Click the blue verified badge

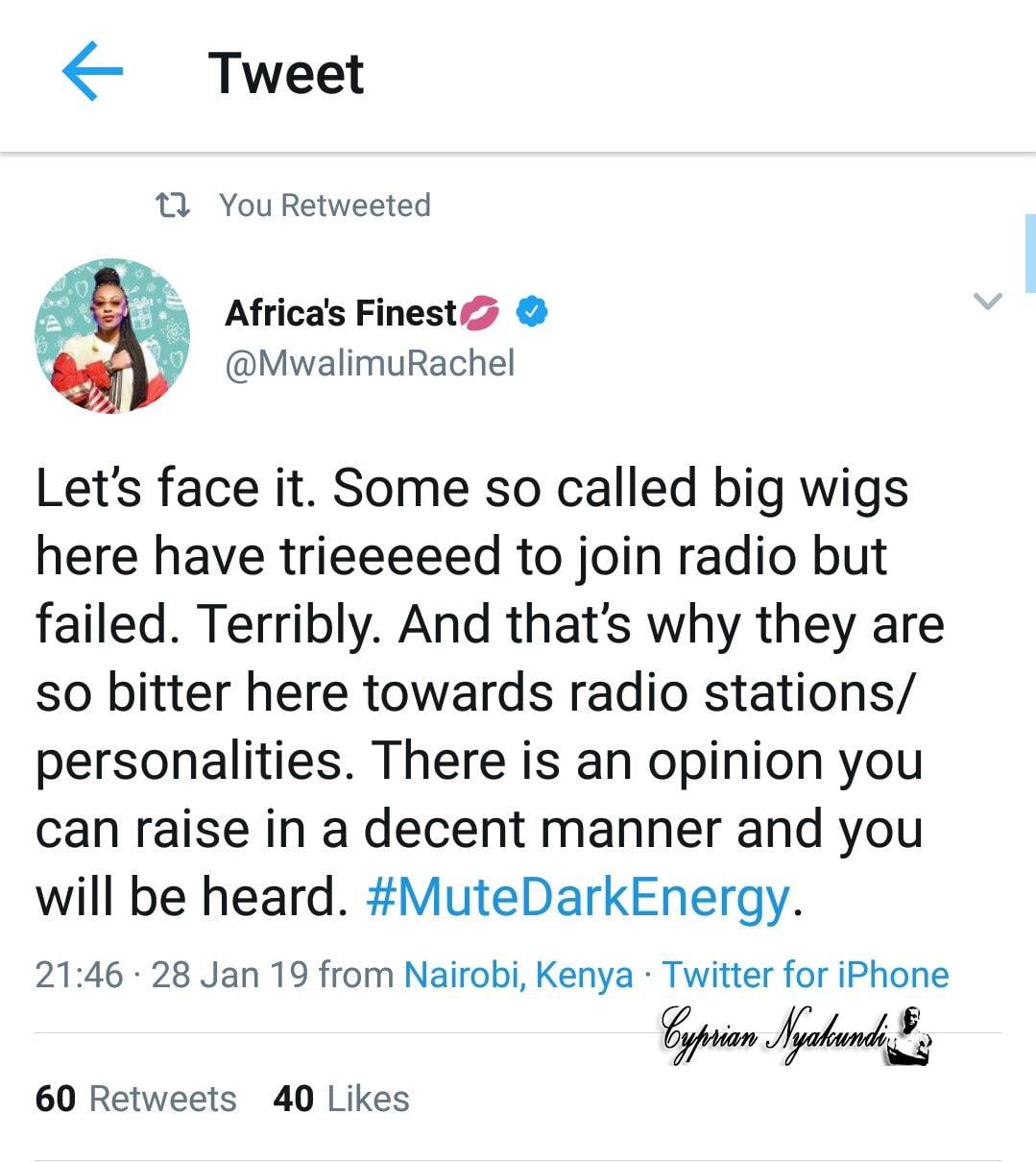(x=532, y=312)
